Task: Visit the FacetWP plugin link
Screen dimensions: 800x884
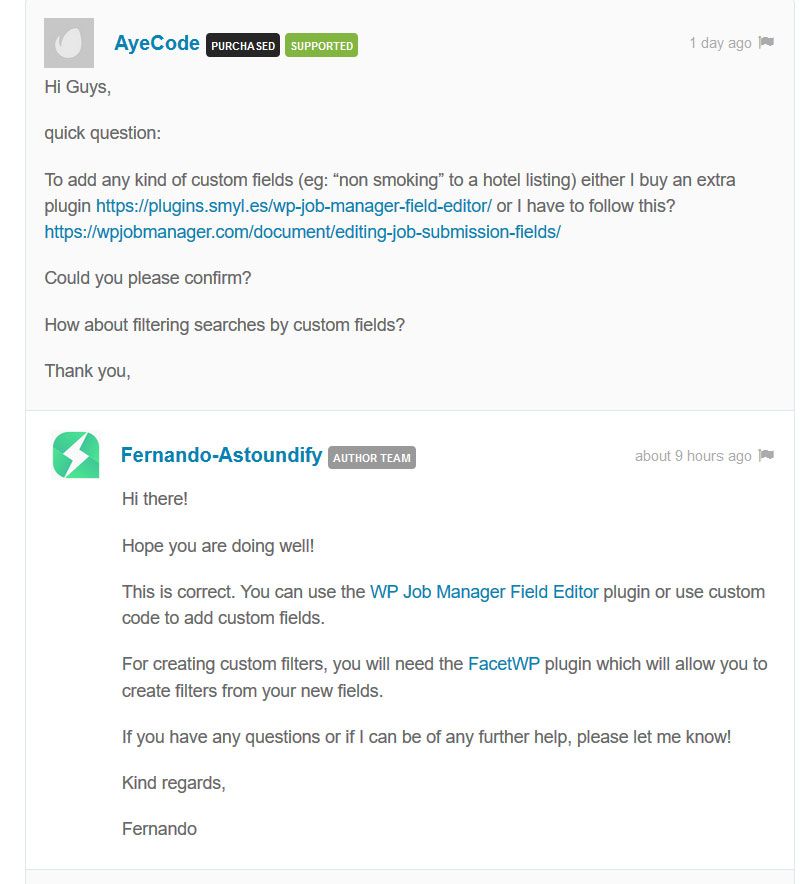Action: tap(503, 664)
